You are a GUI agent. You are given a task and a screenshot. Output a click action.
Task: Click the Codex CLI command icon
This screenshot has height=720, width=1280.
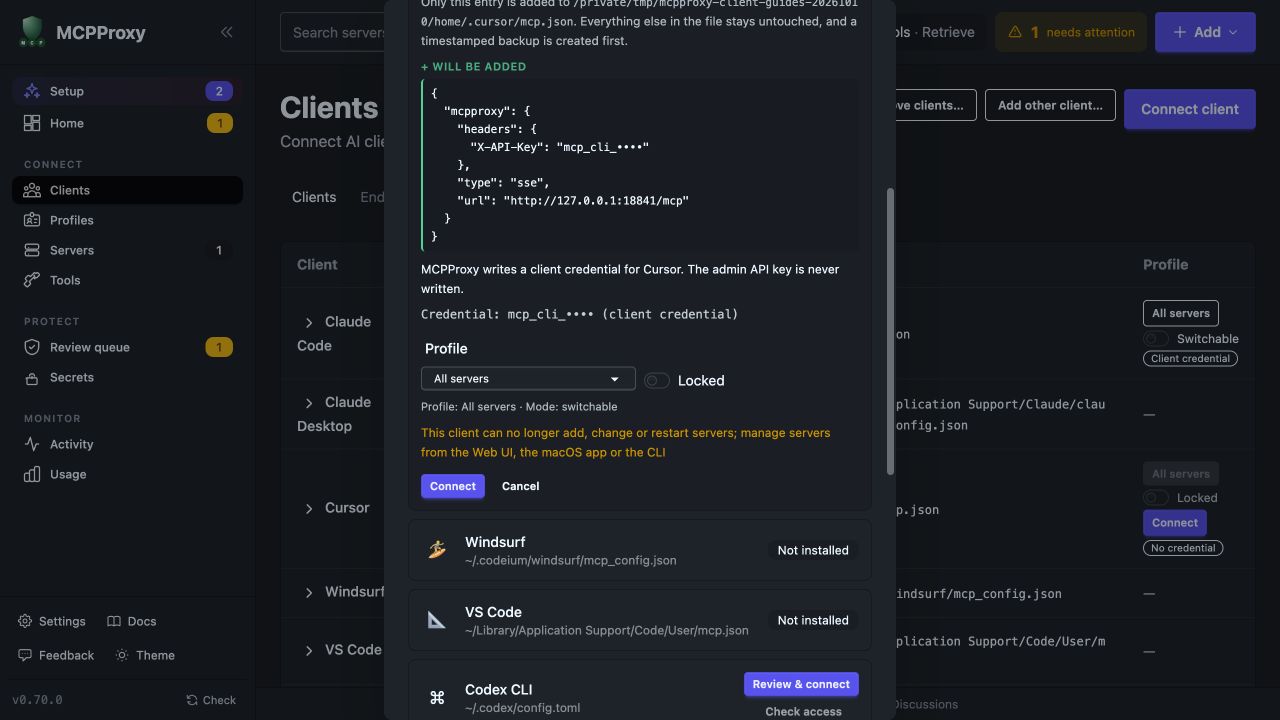[x=437, y=698]
